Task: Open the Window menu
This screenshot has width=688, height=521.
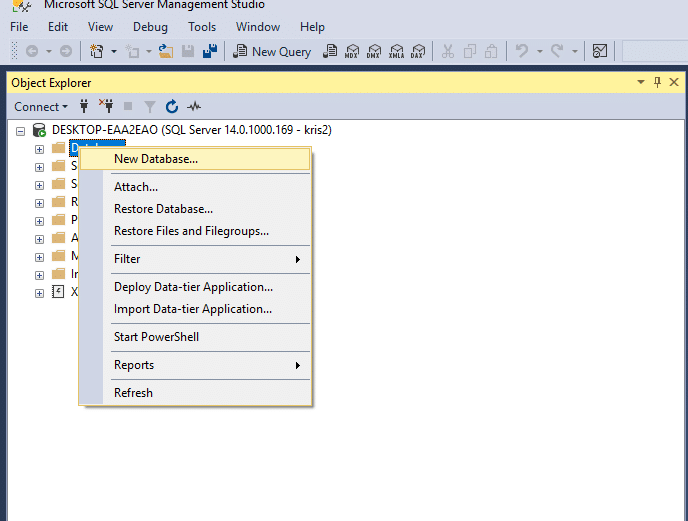Action: (258, 27)
